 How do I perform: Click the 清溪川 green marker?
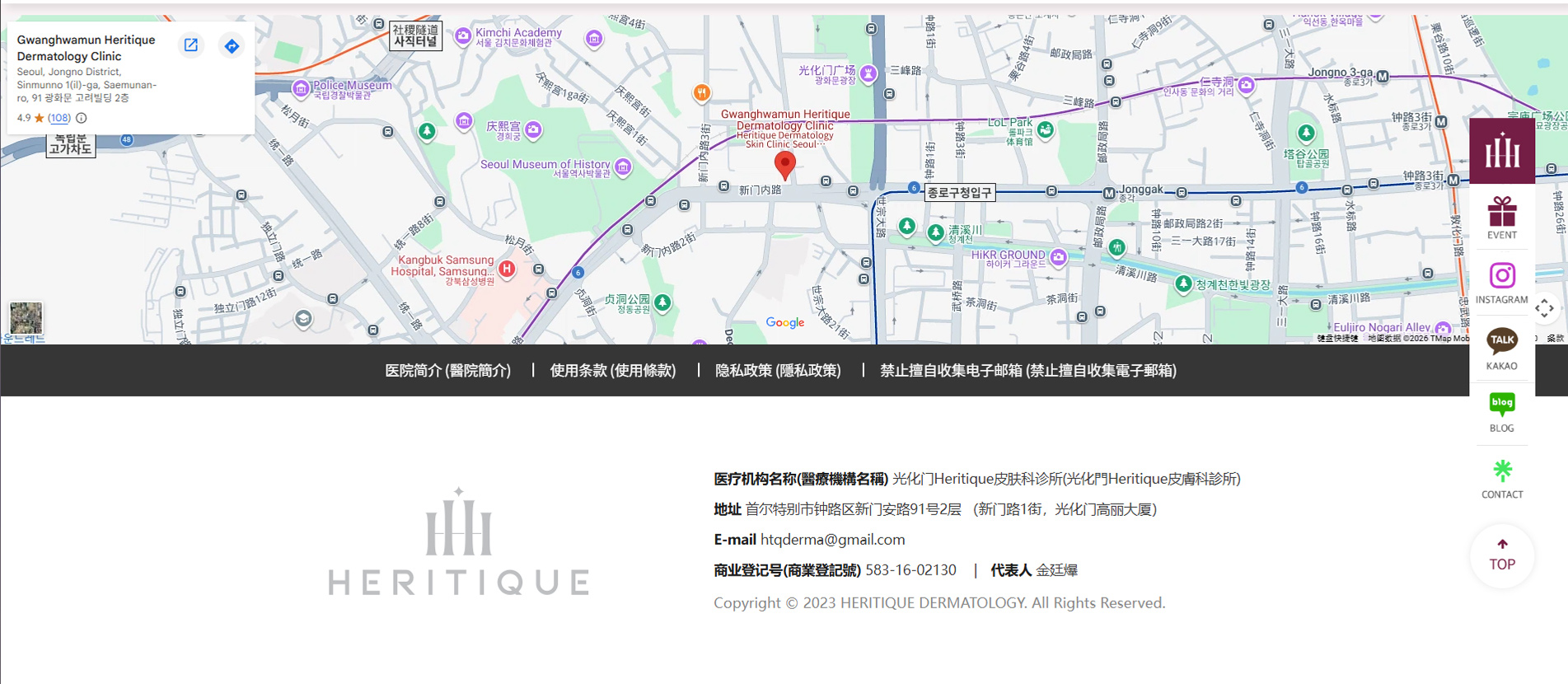coord(936,233)
